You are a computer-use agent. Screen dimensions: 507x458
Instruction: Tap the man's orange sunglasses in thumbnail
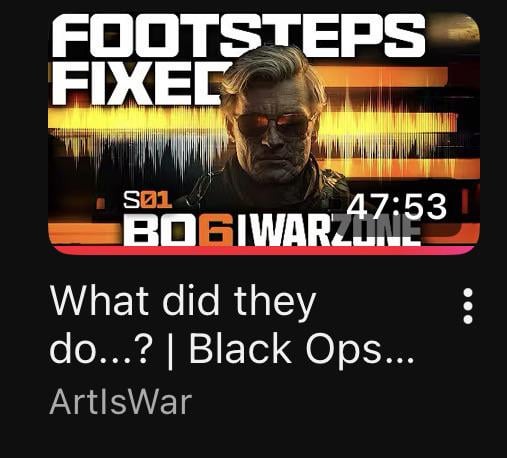pyautogui.click(x=275, y=122)
